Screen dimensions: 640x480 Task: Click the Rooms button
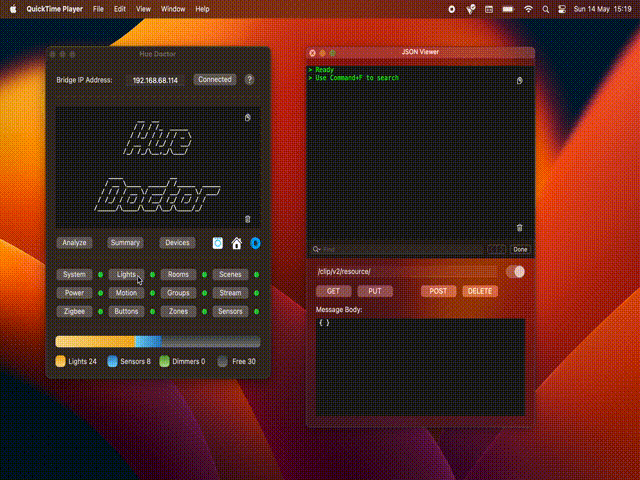click(178, 274)
